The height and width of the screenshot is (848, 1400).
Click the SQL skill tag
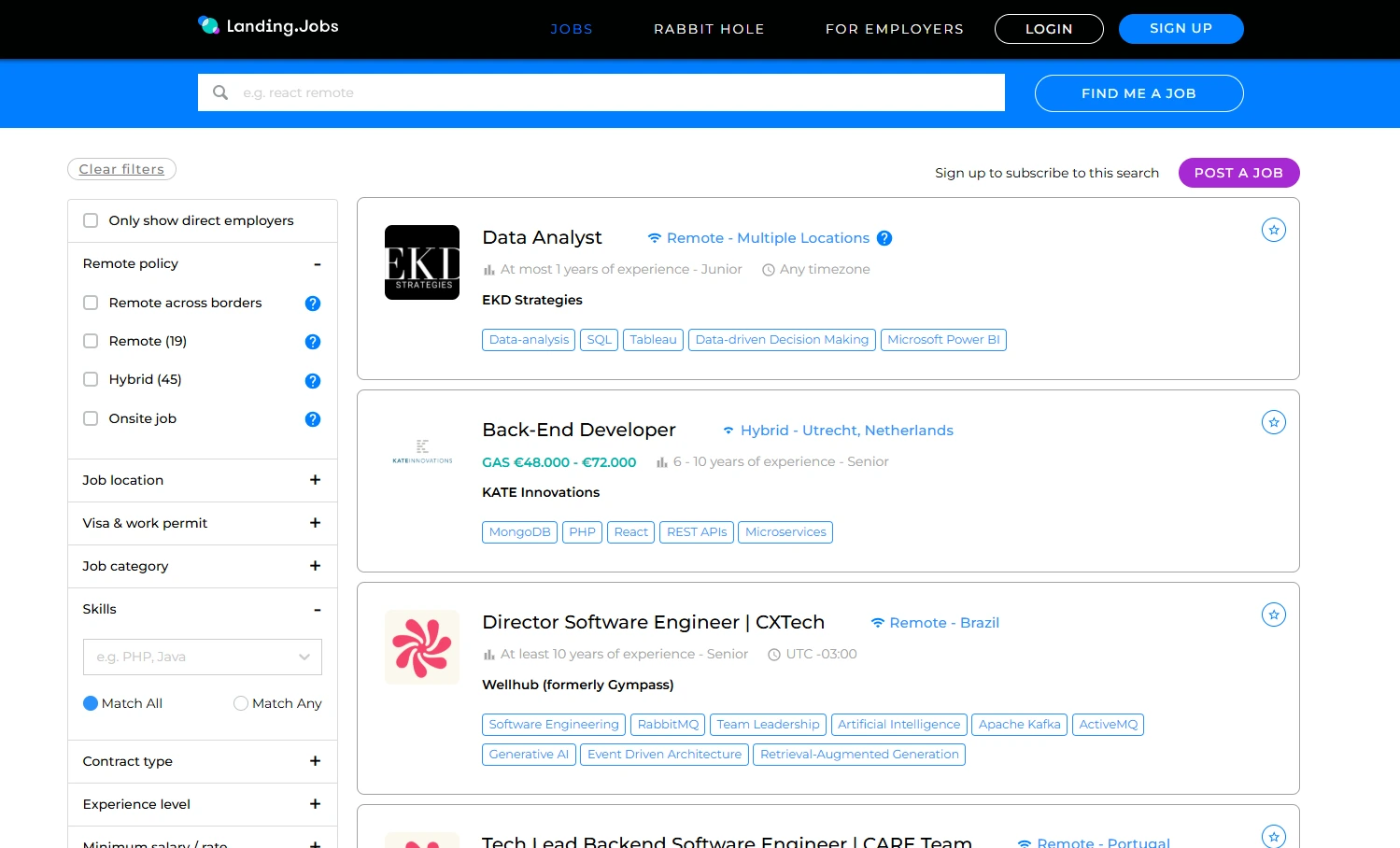tap(599, 340)
